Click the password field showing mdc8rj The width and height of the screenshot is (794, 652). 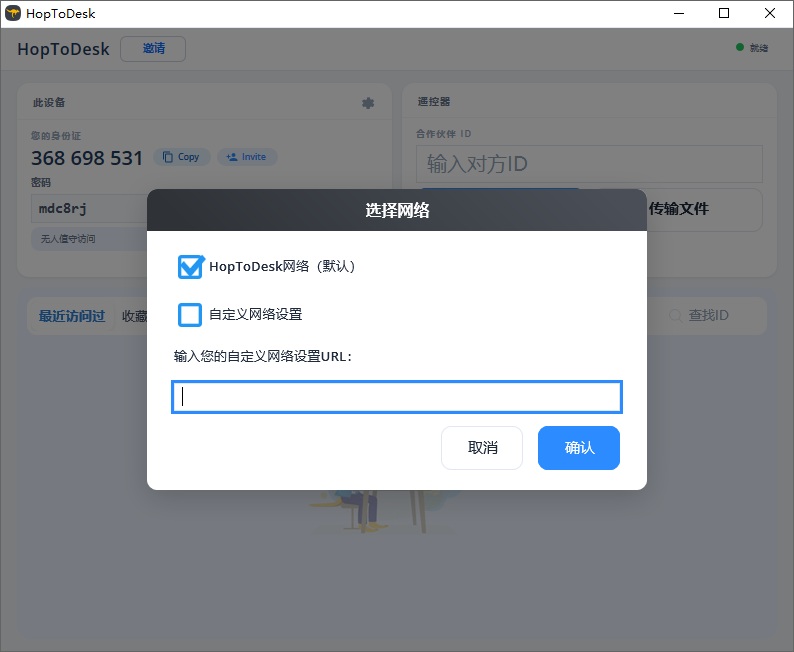(x=89, y=209)
